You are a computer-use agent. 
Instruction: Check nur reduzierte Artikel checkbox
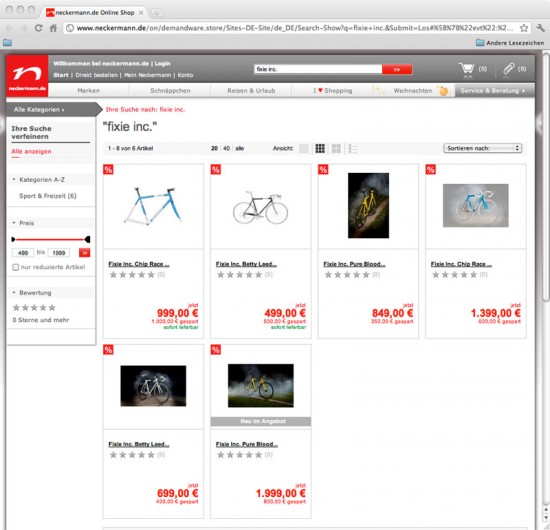pyautogui.click(x=15, y=267)
